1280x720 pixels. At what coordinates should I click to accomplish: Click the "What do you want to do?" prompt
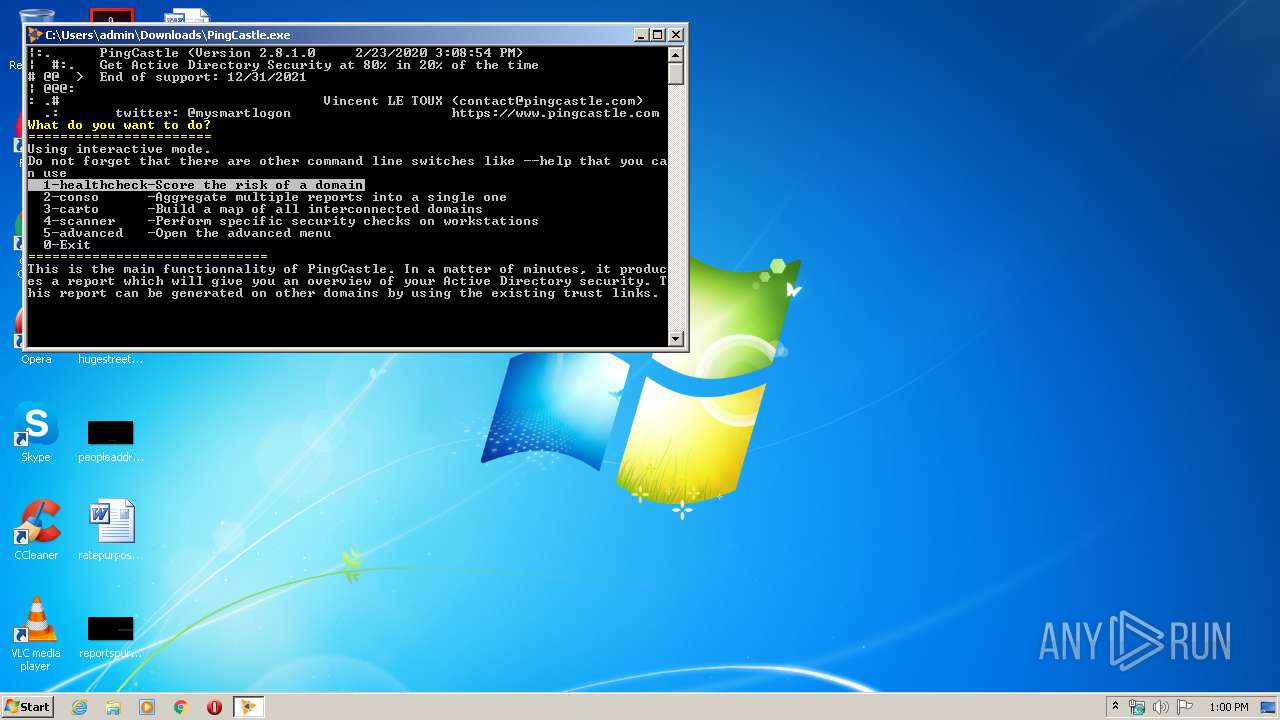click(x=119, y=125)
